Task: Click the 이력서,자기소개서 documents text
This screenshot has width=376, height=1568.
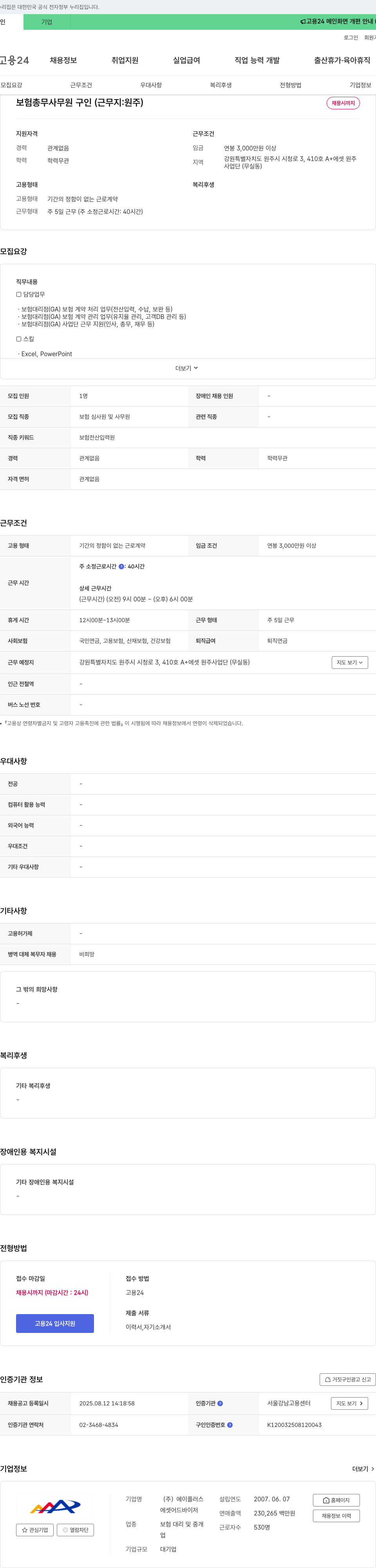Action: (148, 1327)
